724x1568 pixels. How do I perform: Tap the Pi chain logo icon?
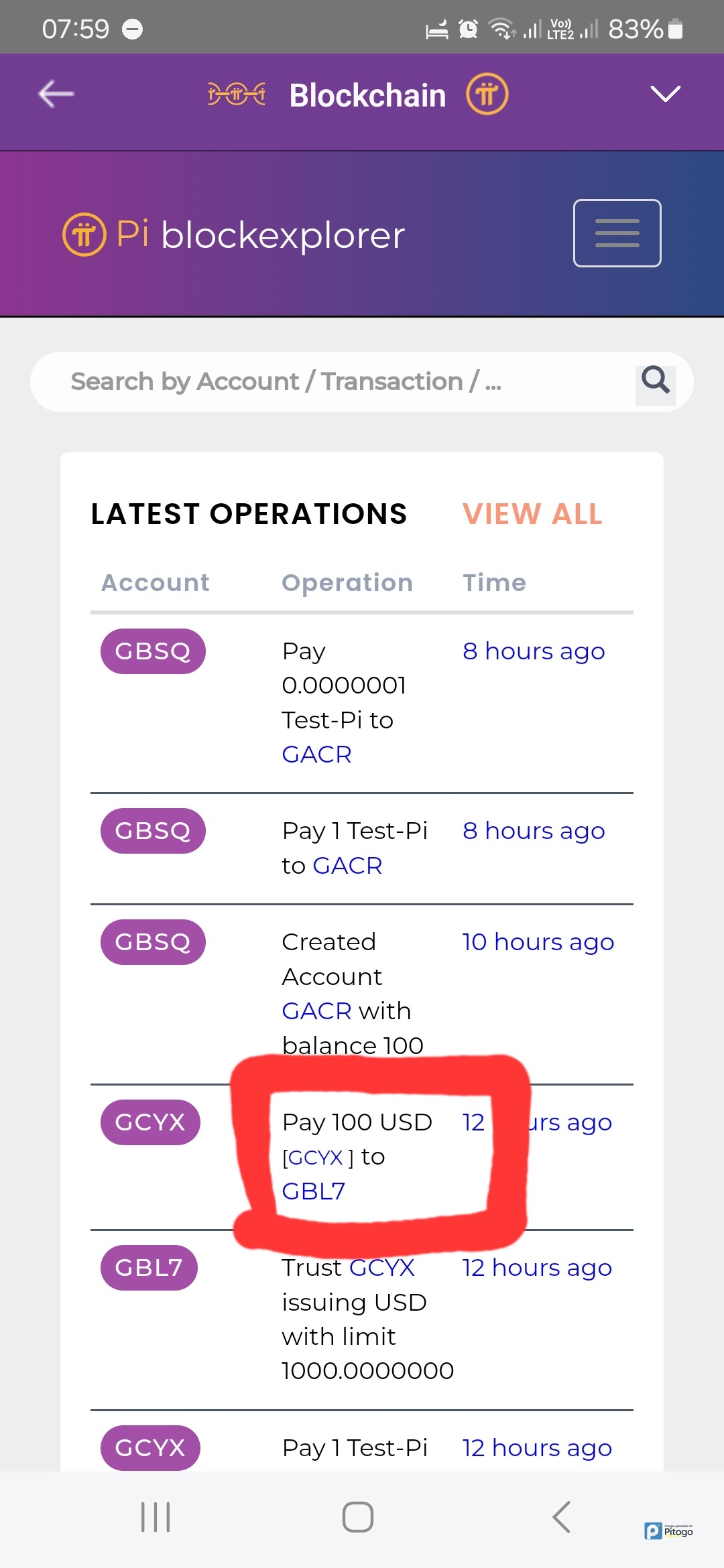237,94
